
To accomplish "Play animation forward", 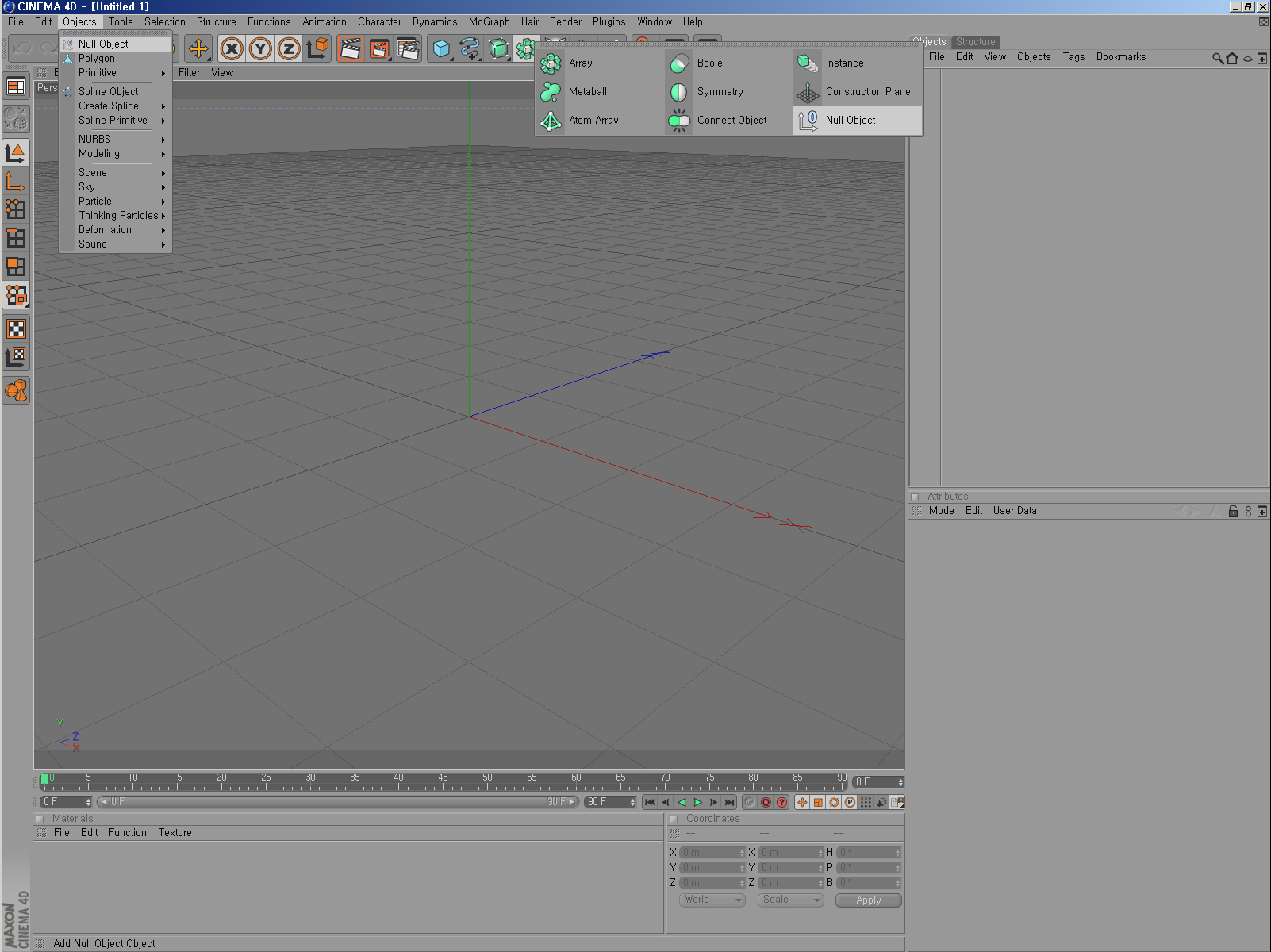I will (x=697, y=802).
